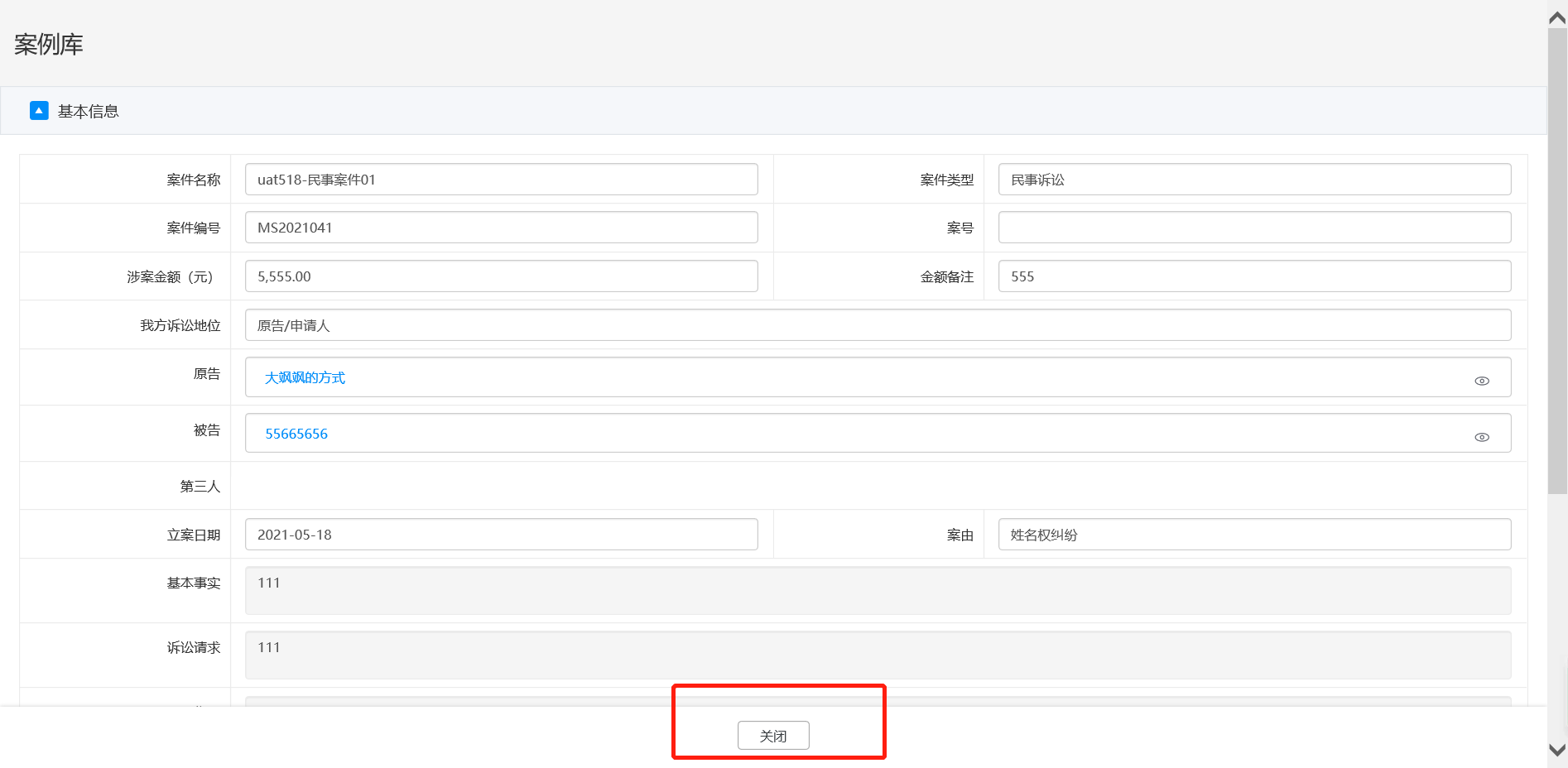Click the 诉讼请求 text area

tap(878, 655)
